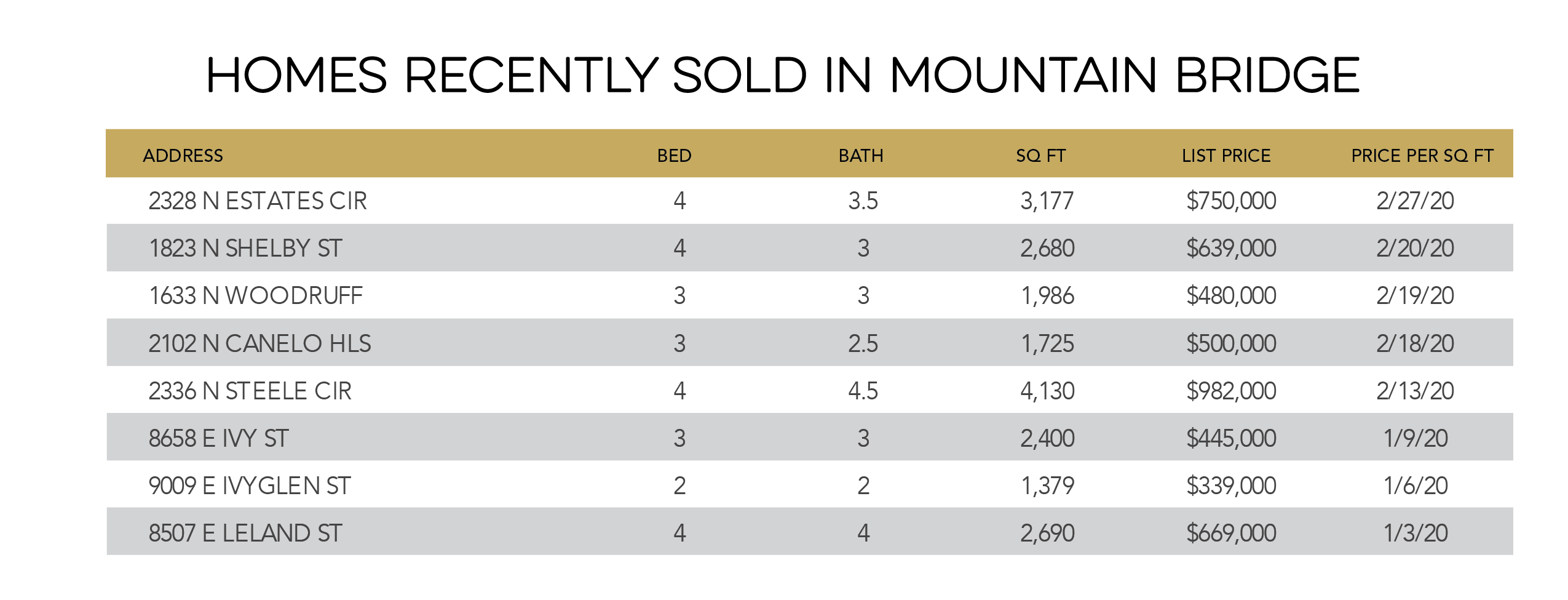Image resolution: width=1568 pixels, height=600 pixels.
Task: Click the ADDRESS column header
Action: click(x=183, y=156)
